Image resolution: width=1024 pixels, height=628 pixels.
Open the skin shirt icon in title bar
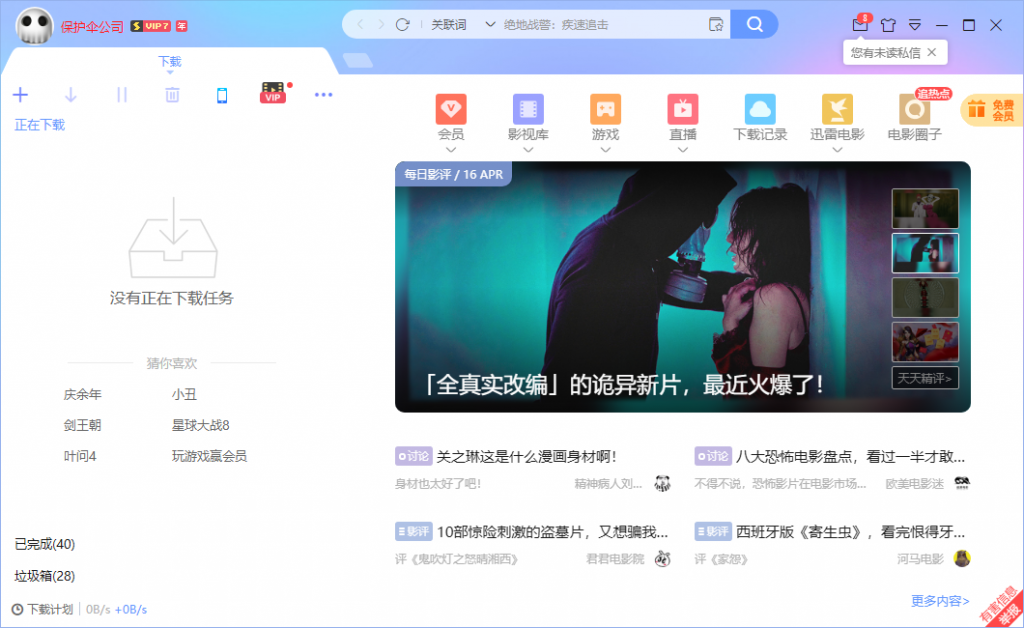pos(887,24)
